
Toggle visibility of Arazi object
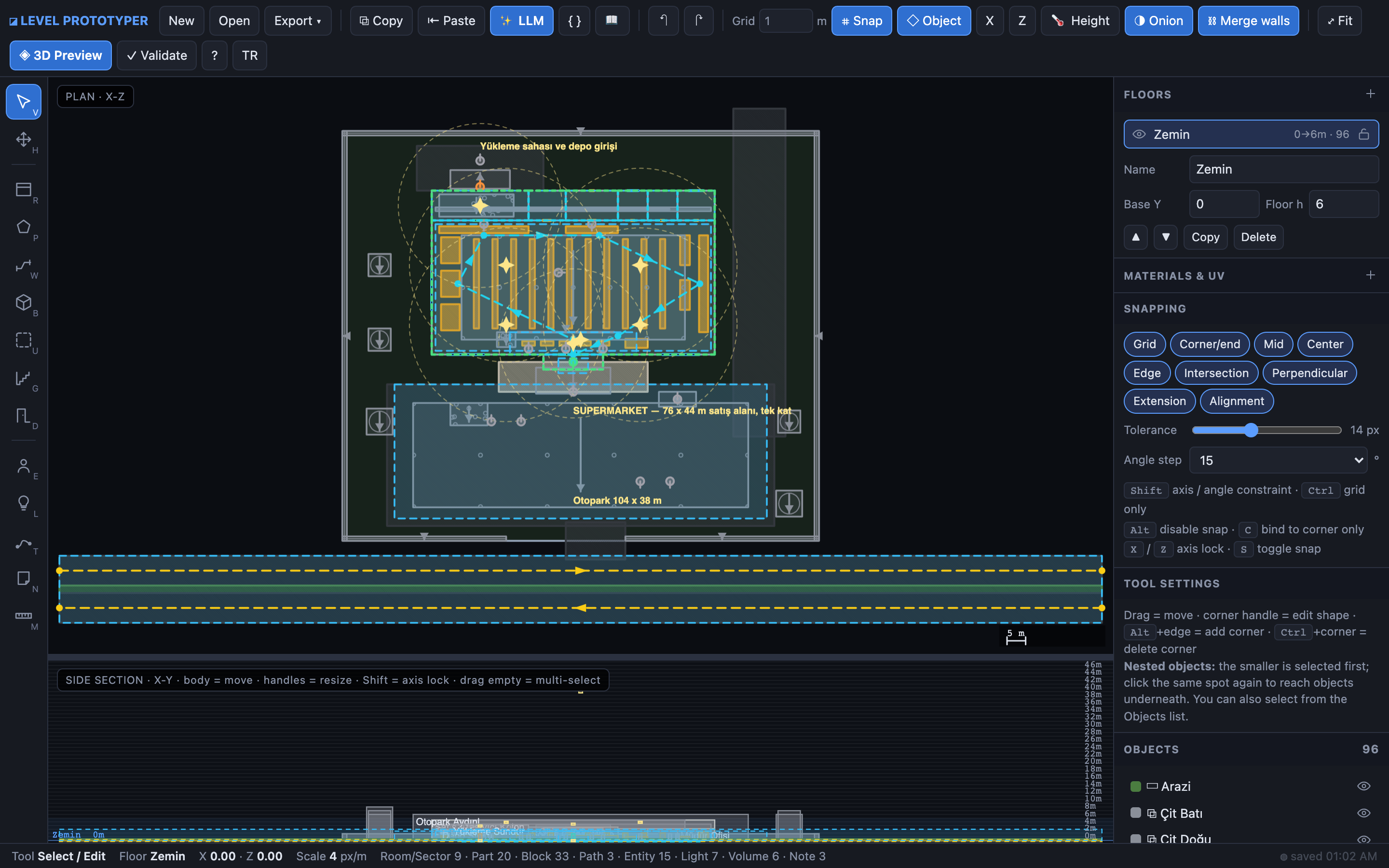1364,786
